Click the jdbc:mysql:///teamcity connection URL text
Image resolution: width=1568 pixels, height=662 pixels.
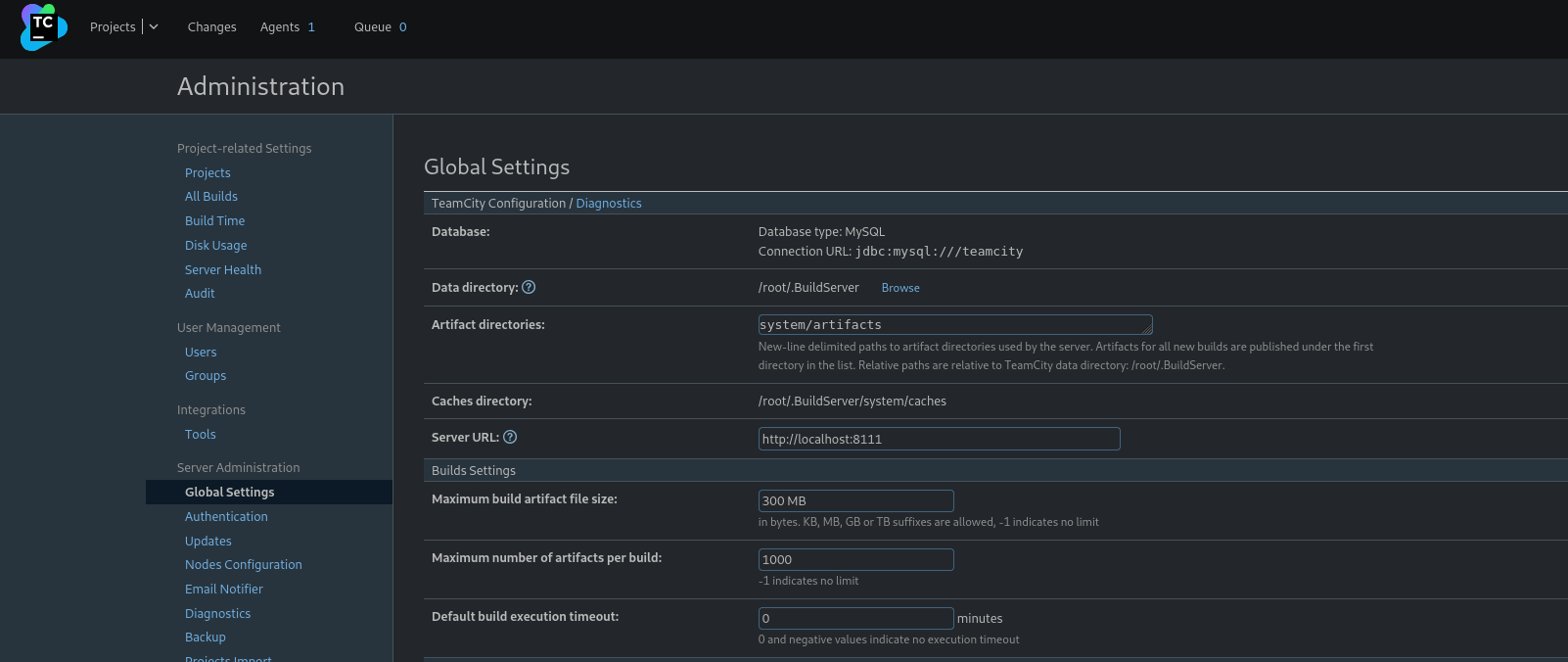pos(939,252)
